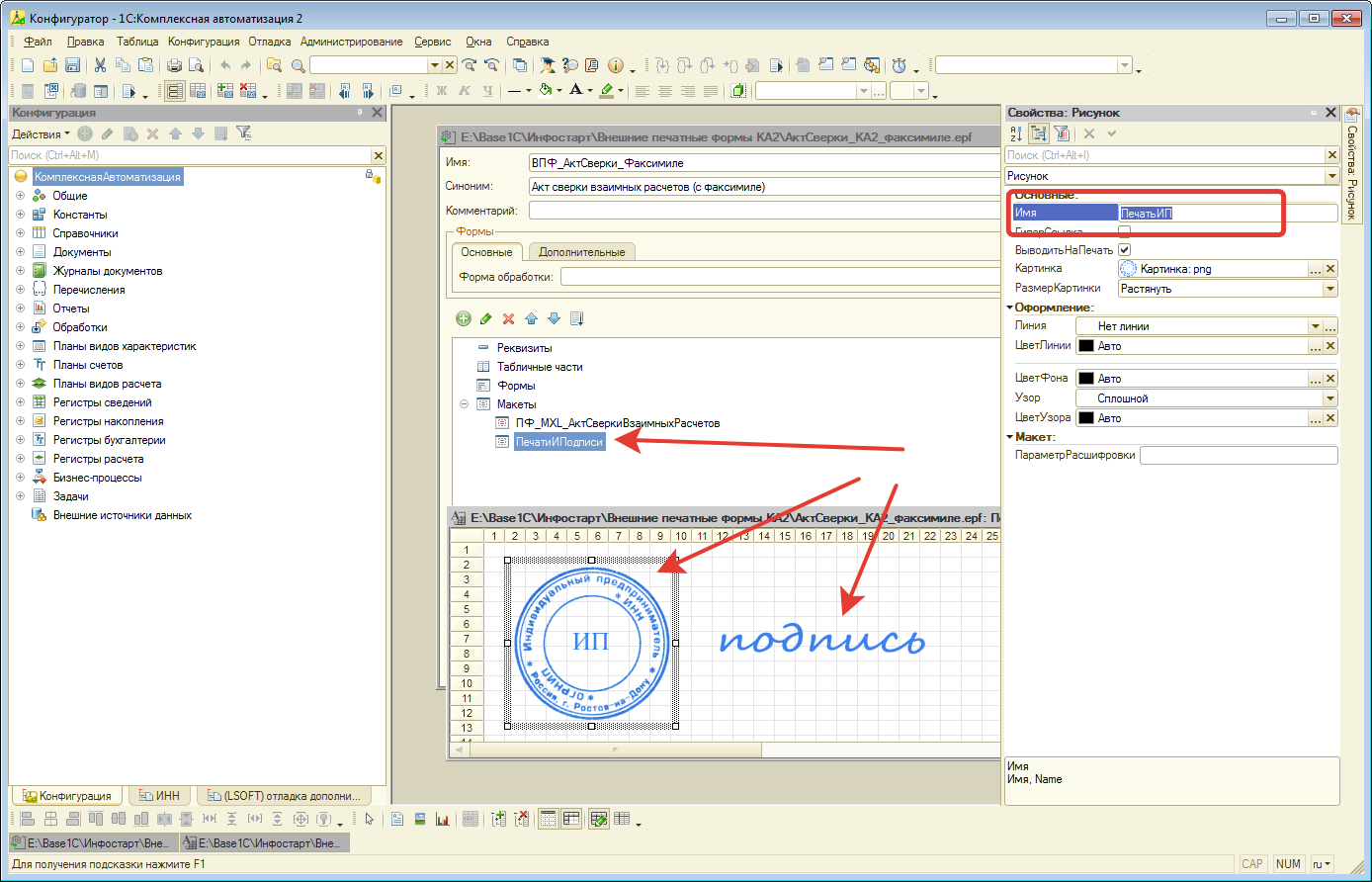Image resolution: width=1372 pixels, height=882 pixels.
Task: Select the Реквизиты tree item
Action: pyautogui.click(x=524, y=348)
